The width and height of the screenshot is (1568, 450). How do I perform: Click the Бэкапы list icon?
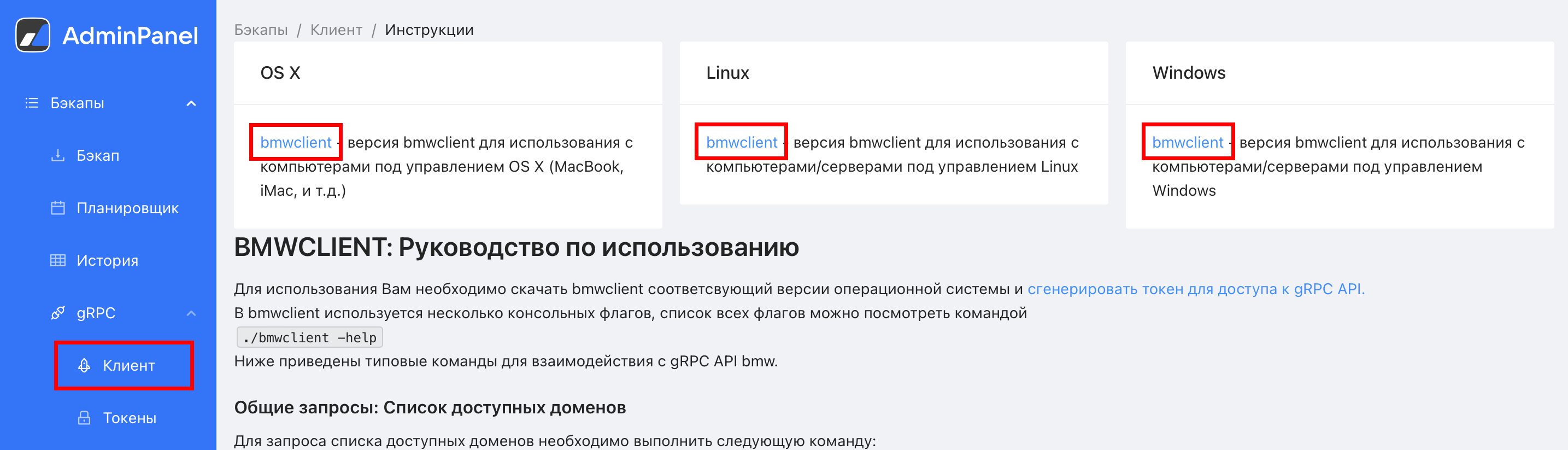(x=32, y=103)
